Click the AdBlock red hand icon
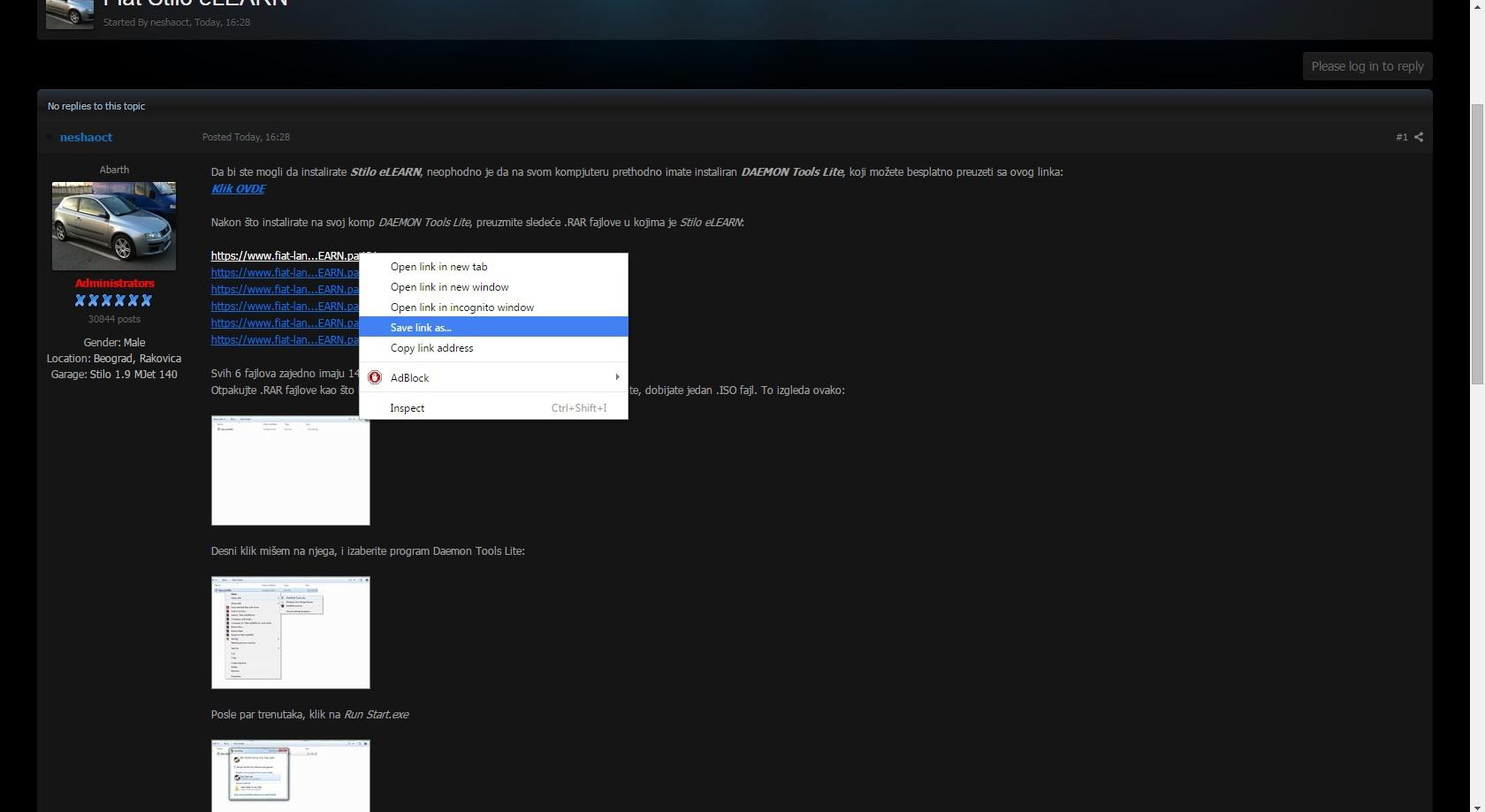The width and height of the screenshot is (1485, 812). (x=375, y=377)
